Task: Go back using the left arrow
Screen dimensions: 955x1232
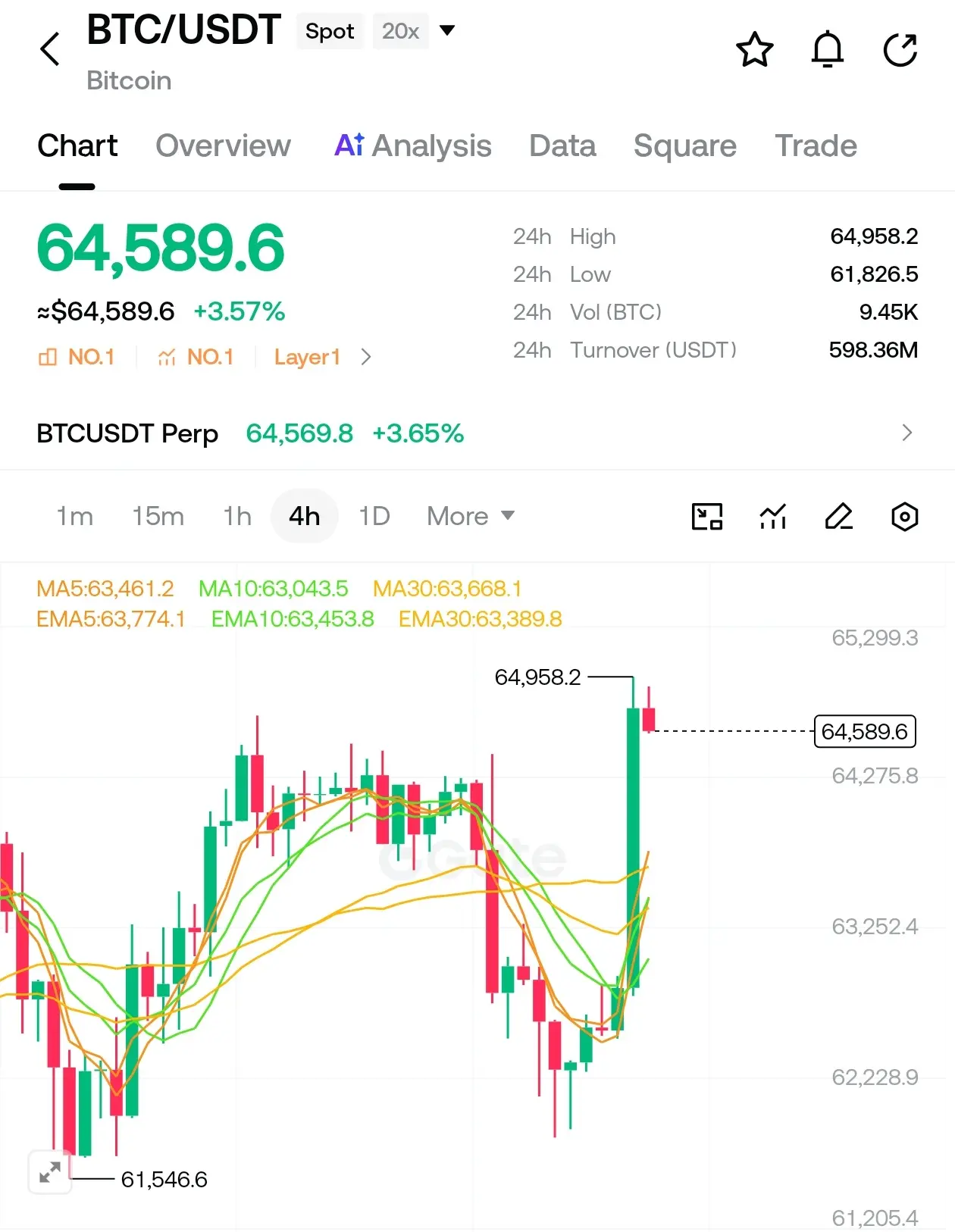Action: 50,49
